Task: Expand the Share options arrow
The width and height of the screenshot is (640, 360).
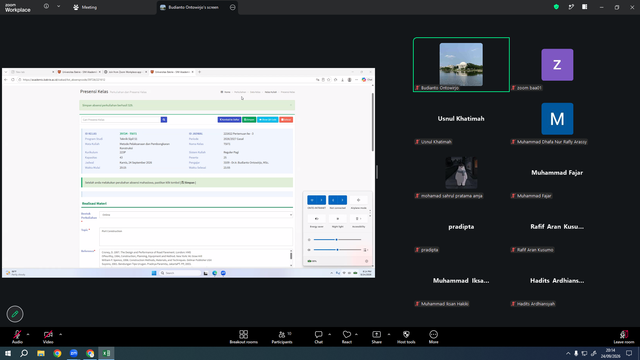Action: pyautogui.click(x=389, y=334)
